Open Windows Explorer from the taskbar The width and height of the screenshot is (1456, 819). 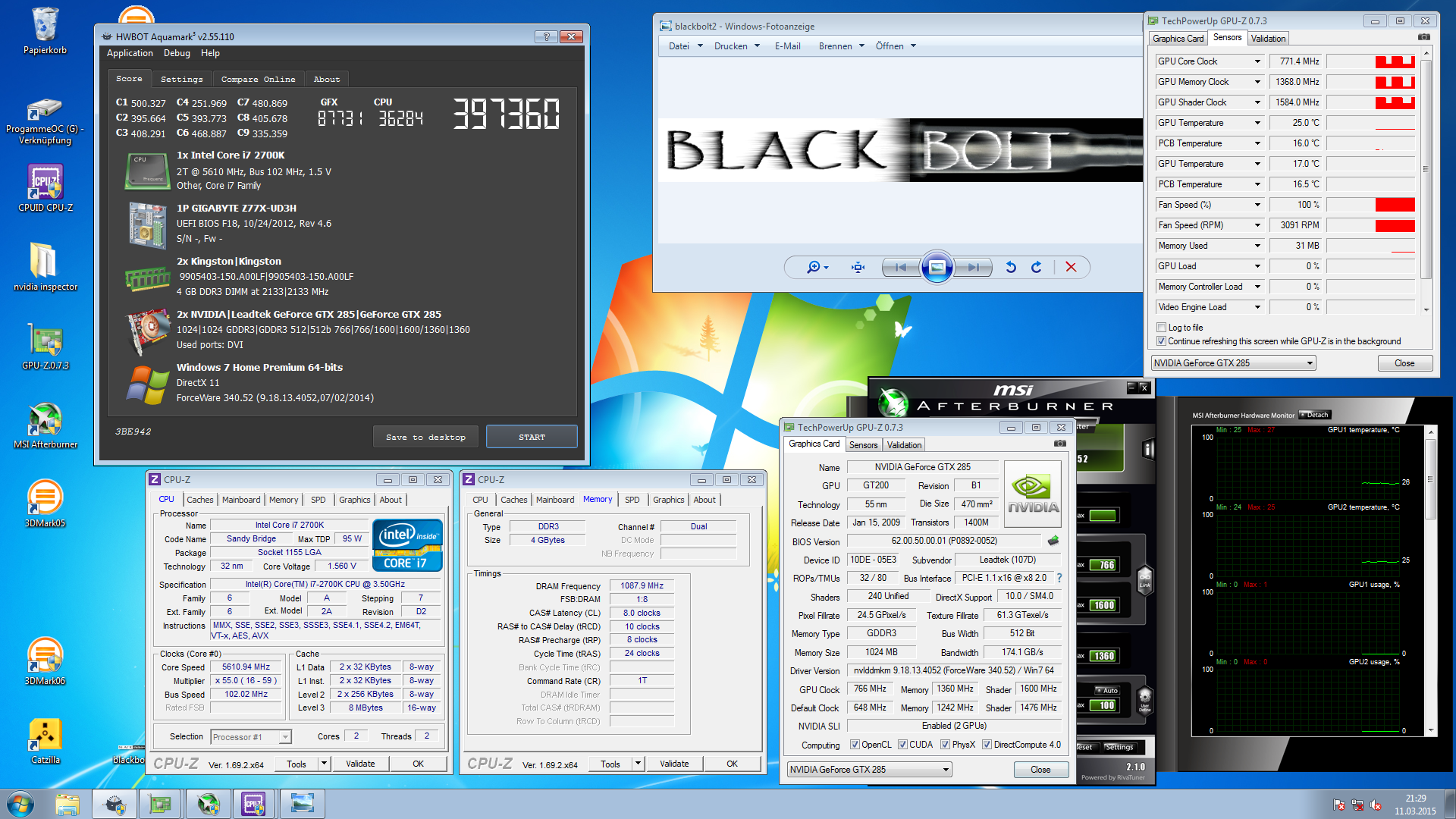pos(67,804)
